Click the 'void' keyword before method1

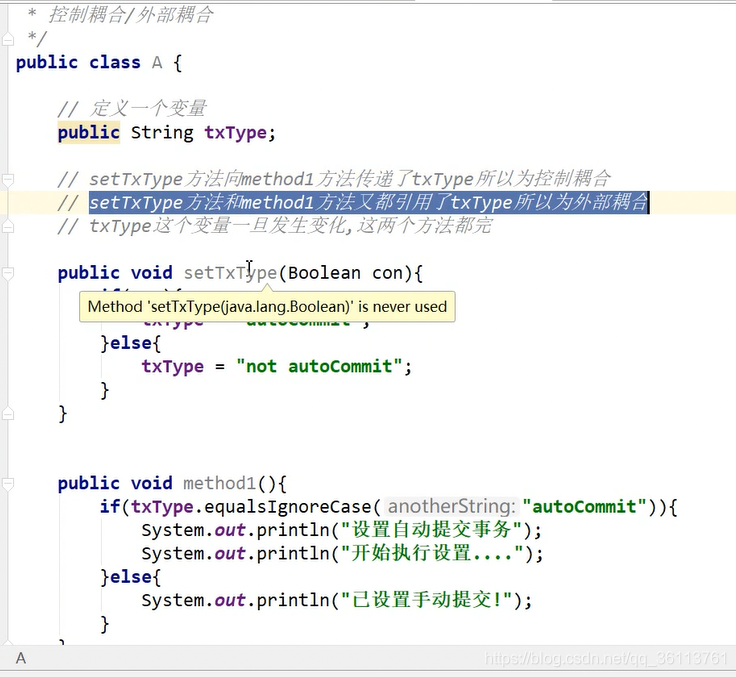tap(152, 483)
